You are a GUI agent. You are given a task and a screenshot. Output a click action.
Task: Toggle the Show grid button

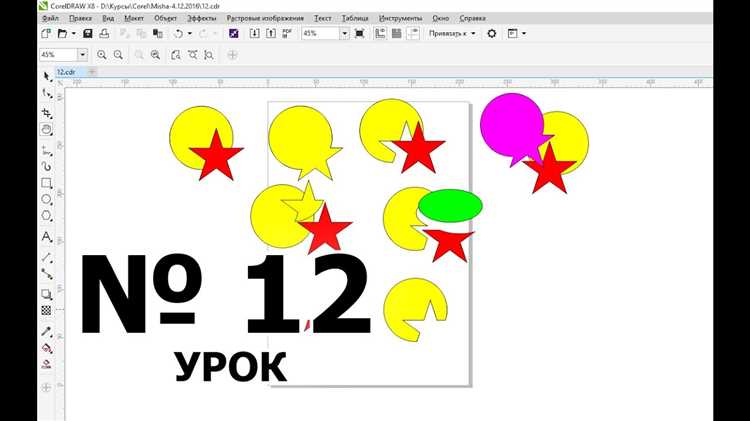pyautogui.click(x=397, y=33)
